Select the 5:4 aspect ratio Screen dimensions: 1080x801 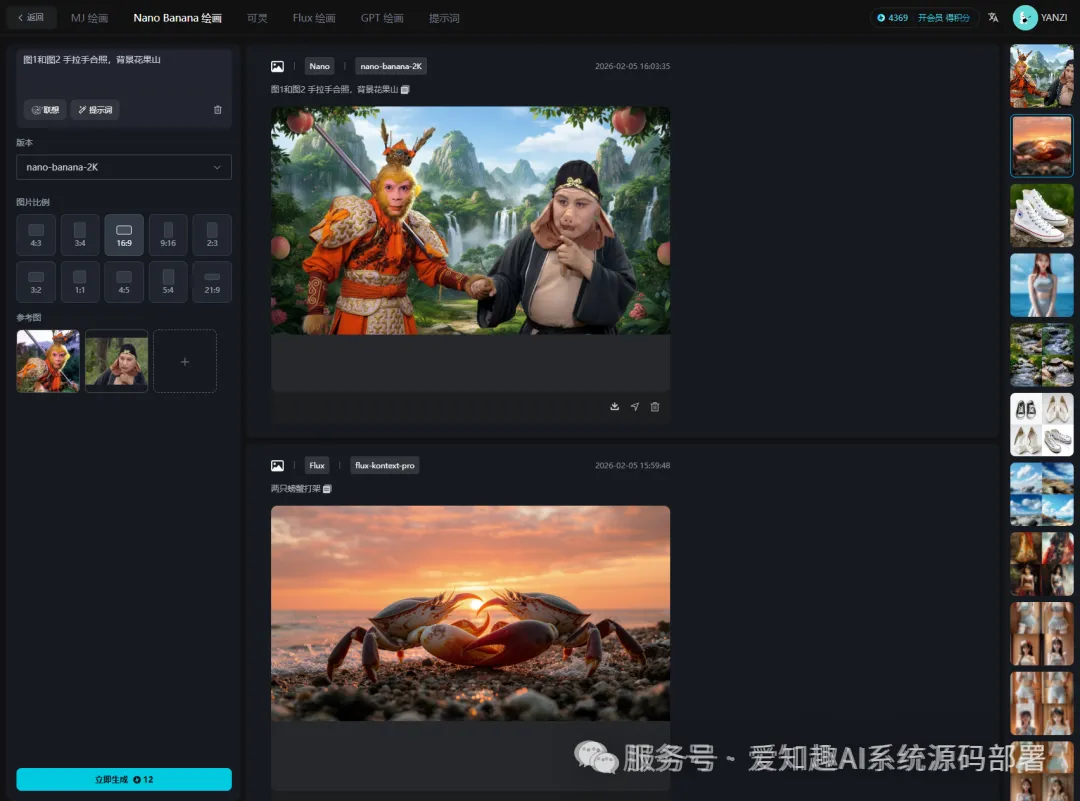tap(168, 282)
